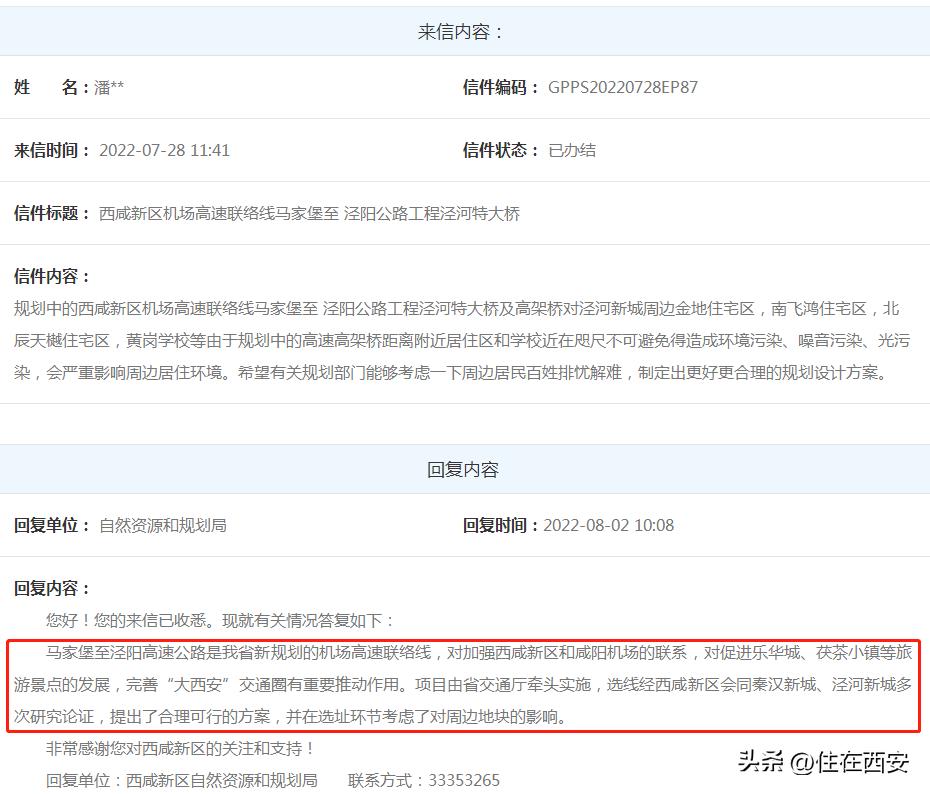Click letter body line starting 辰天樾住宅区
This screenshot has width=930, height=794.
(x=462, y=340)
